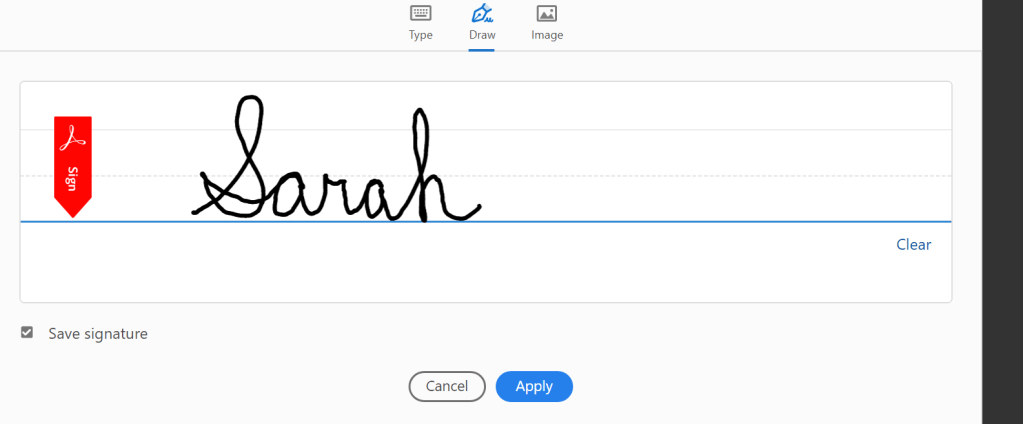Click the dark panel on the right edge
Screen dimensions: 1023x424
coord(1002,212)
